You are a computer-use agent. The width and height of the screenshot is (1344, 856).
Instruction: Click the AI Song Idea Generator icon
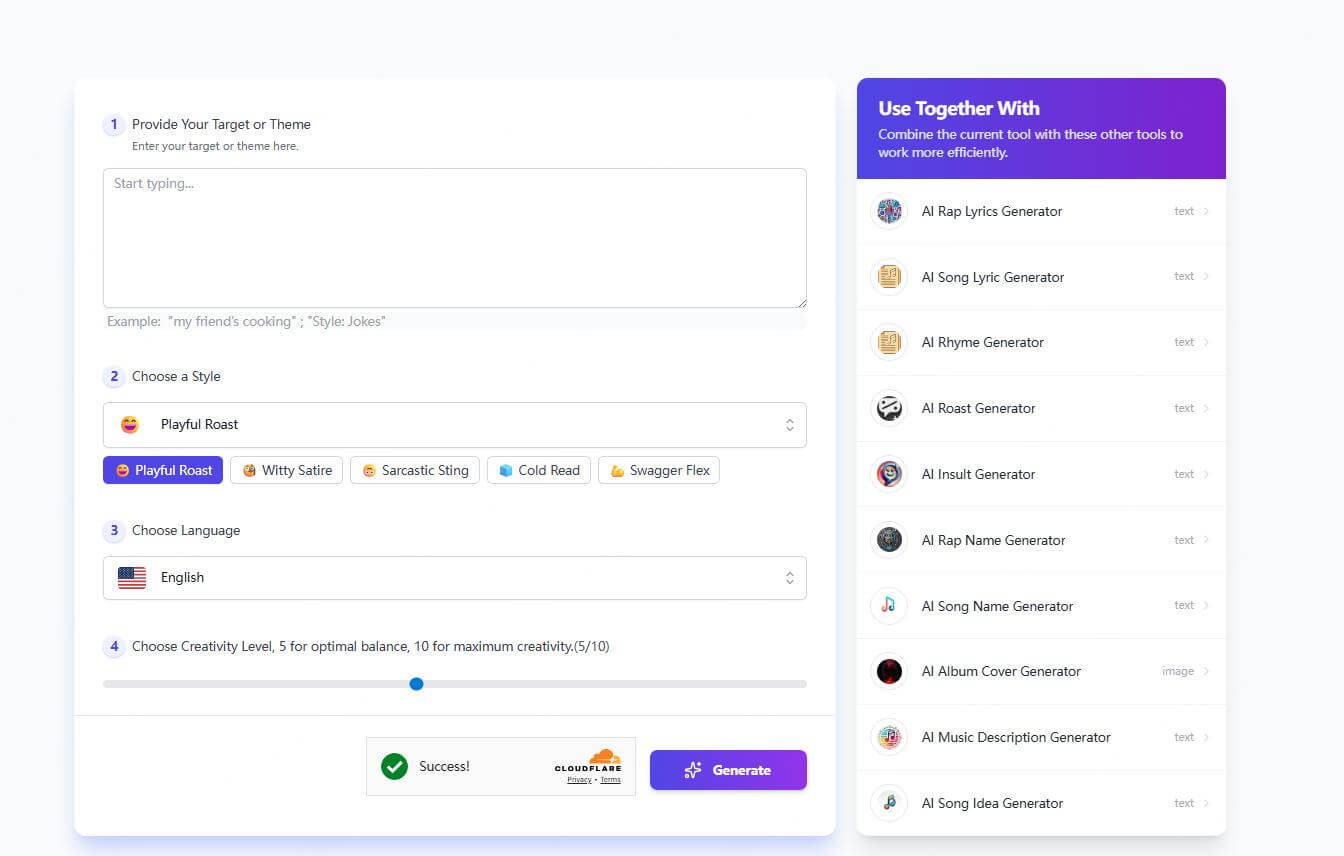click(889, 803)
